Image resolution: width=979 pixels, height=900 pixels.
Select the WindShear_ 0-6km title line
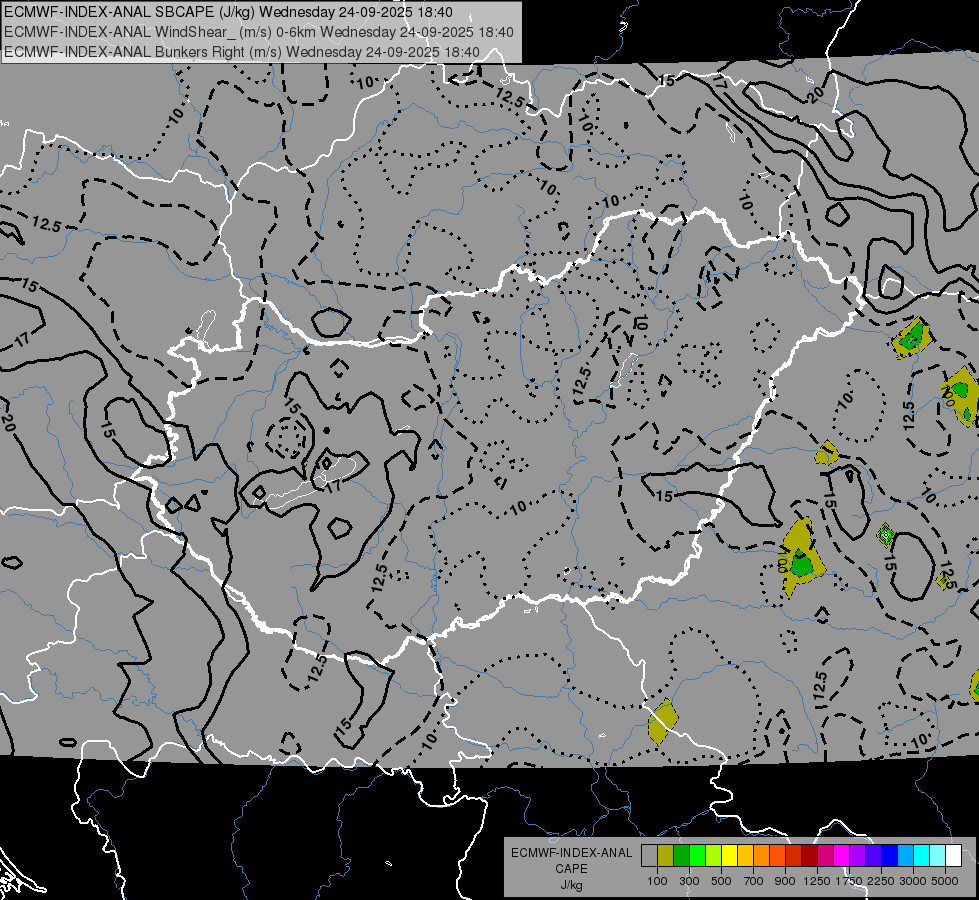[x=259, y=32]
